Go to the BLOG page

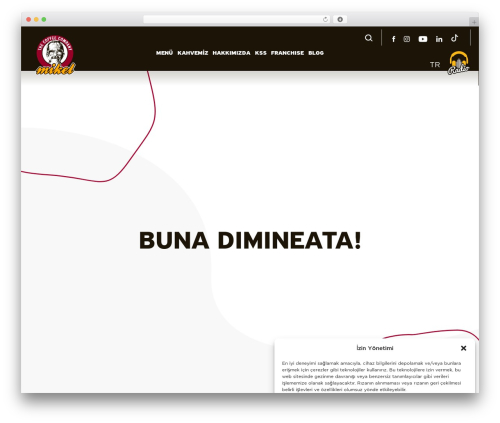[316, 53]
